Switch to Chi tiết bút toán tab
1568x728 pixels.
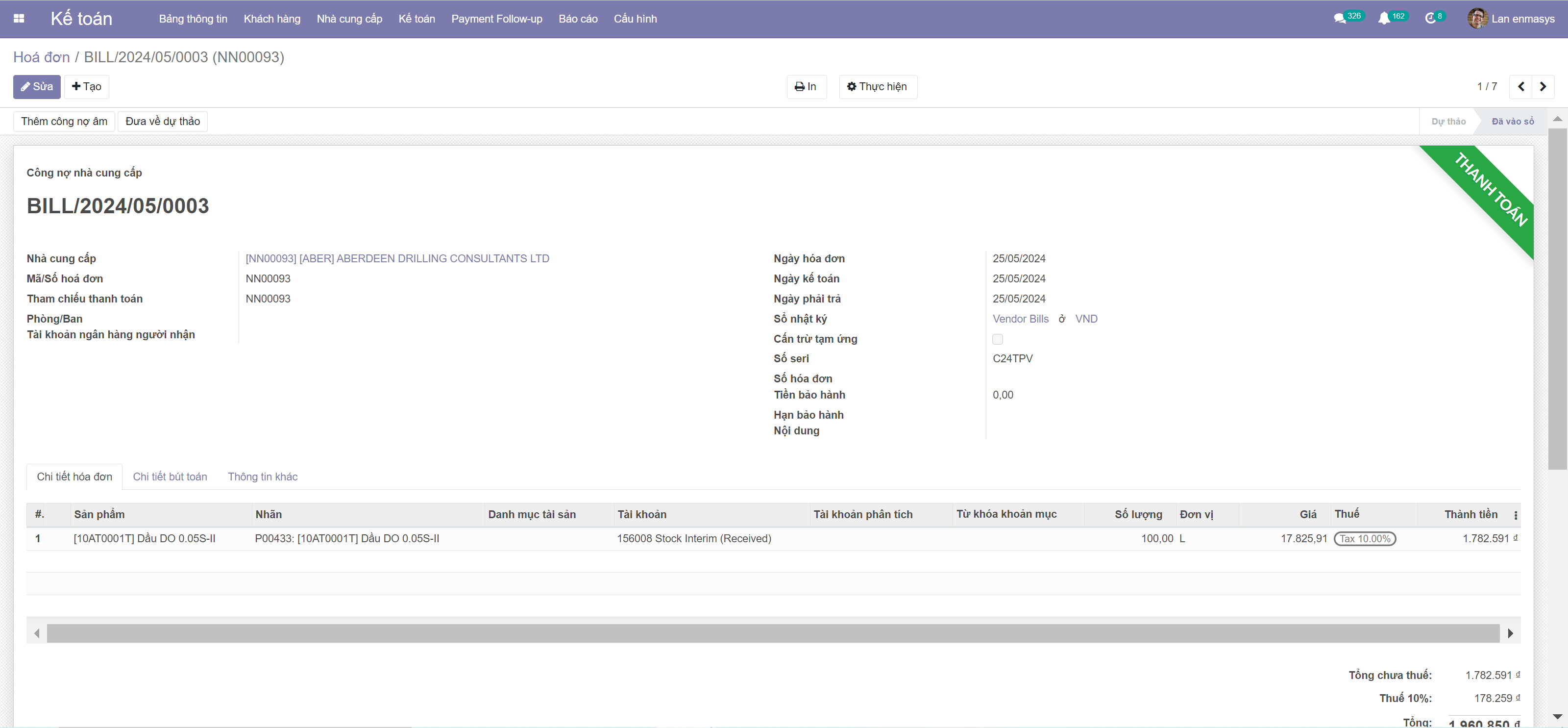click(x=170, y=477)
